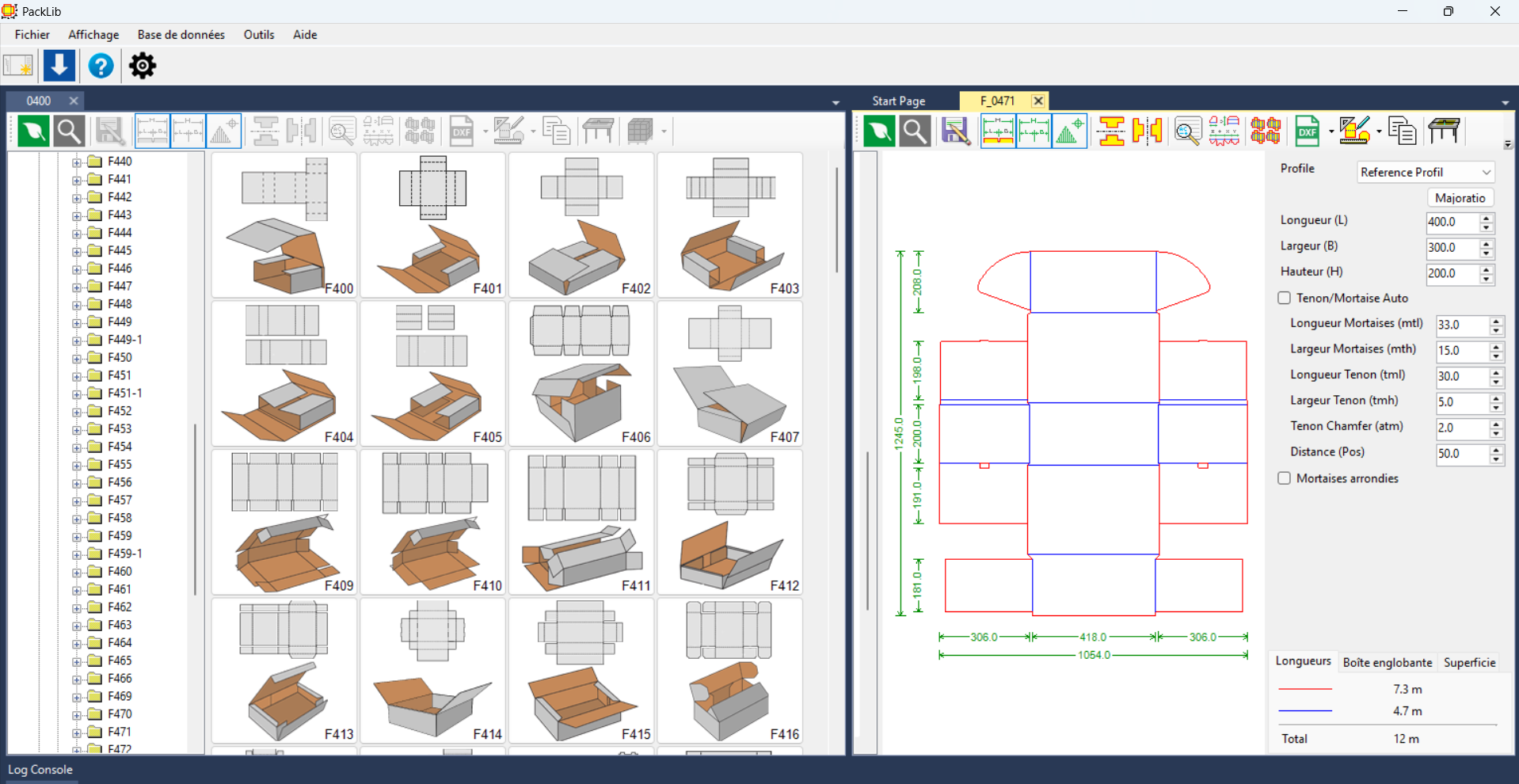1519x784 pixels.
Task: Open the palletization dropdown arrow in 0400 toolbar
Action: click(x=664, y=131)
